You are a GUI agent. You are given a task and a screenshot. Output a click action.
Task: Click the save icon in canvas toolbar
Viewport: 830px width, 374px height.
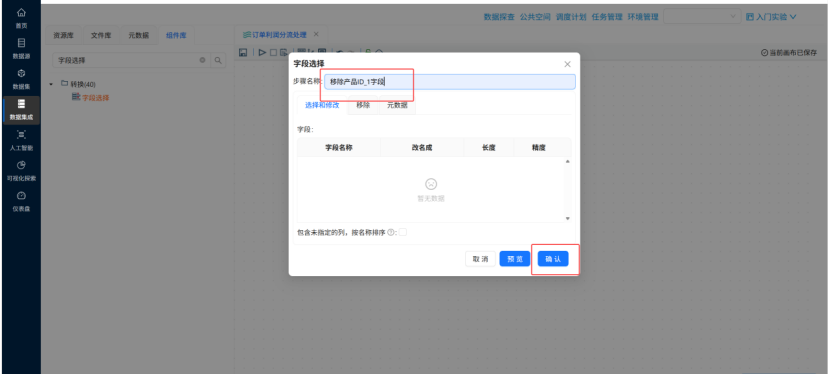click(x=243, y=52)
